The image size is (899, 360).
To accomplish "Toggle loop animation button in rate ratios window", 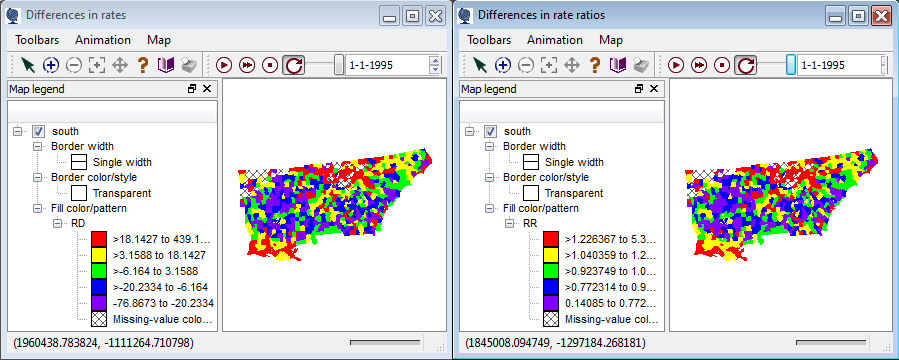I will point(745,65).
